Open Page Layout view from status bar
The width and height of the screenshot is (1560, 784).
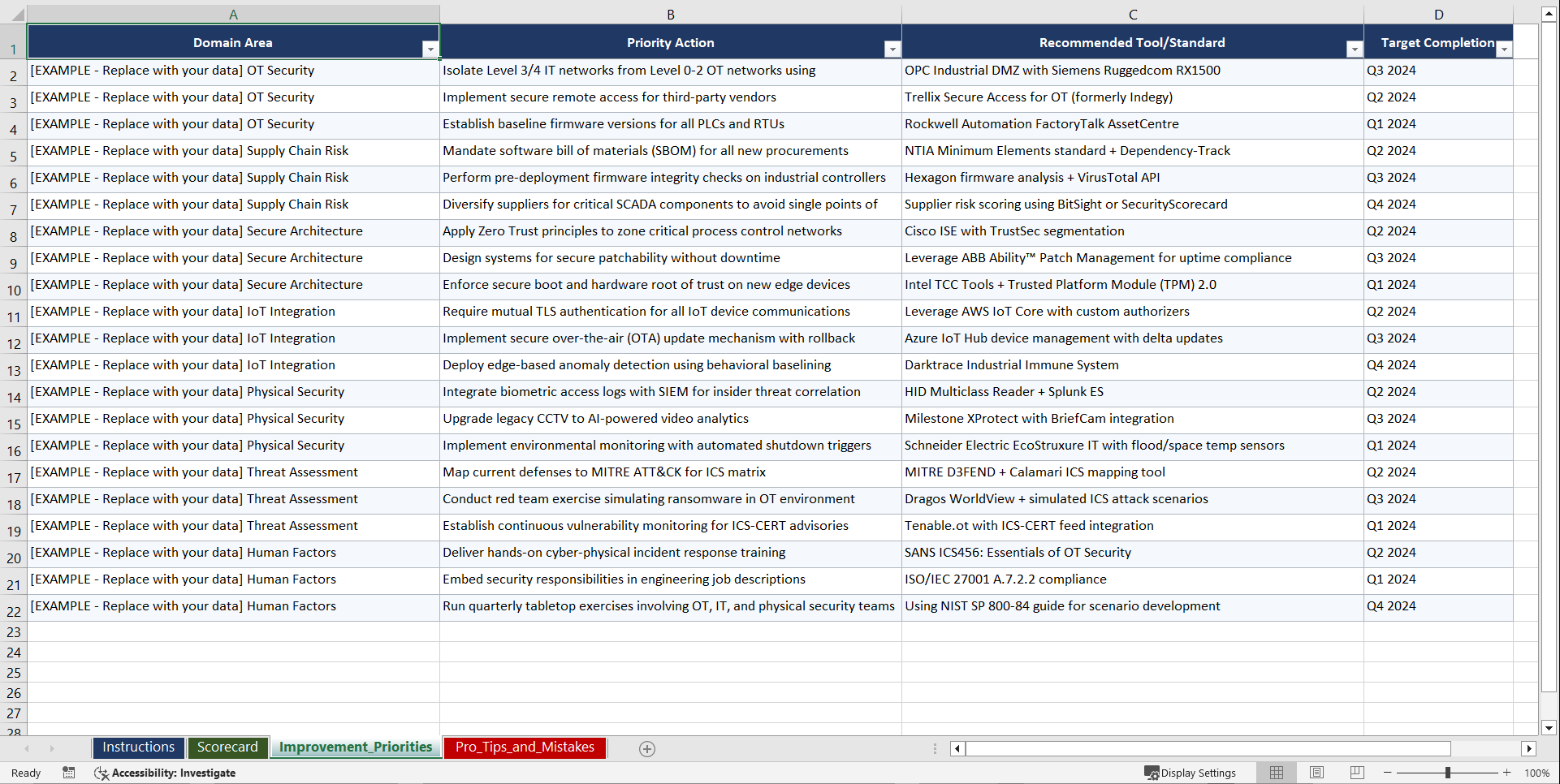[x=1316, y=773]
